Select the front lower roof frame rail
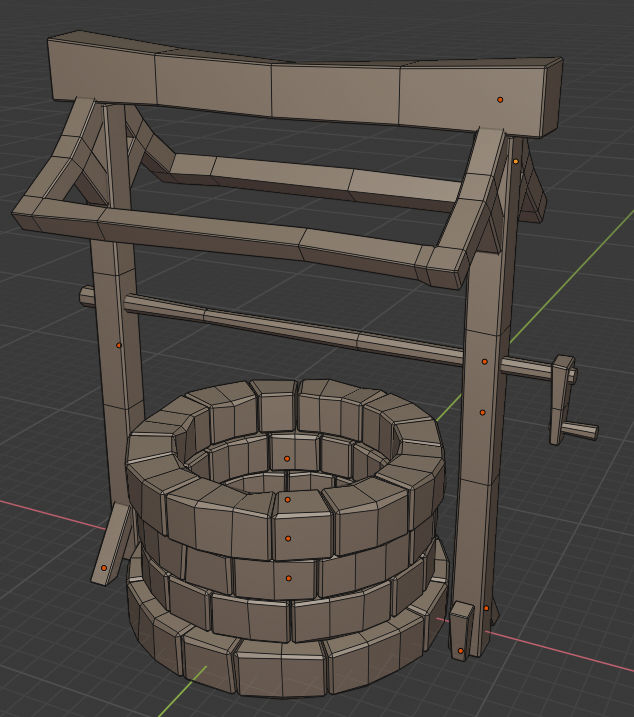 [x=238, y=240]
